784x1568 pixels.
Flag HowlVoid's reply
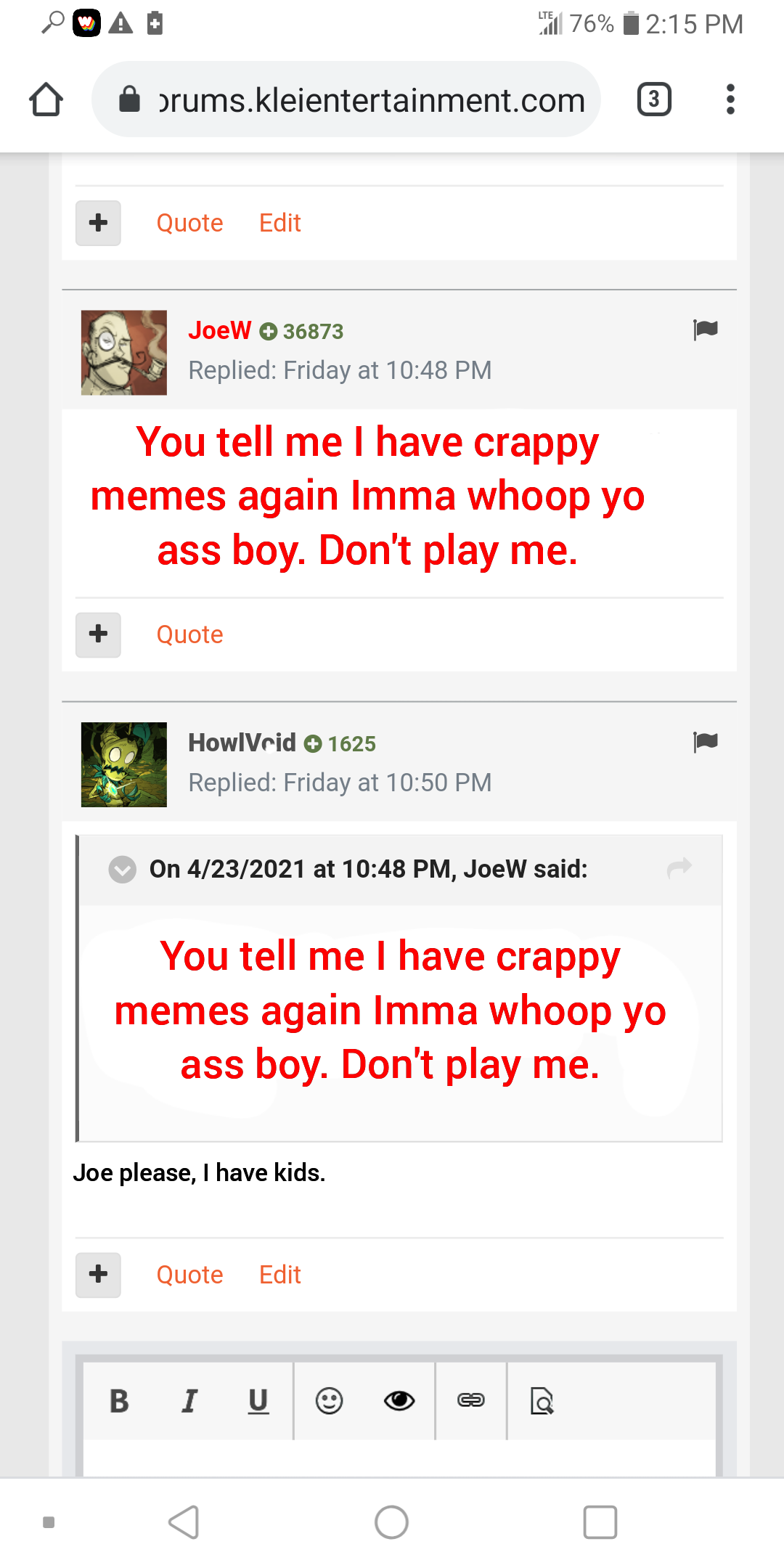(x=706, y=742)
